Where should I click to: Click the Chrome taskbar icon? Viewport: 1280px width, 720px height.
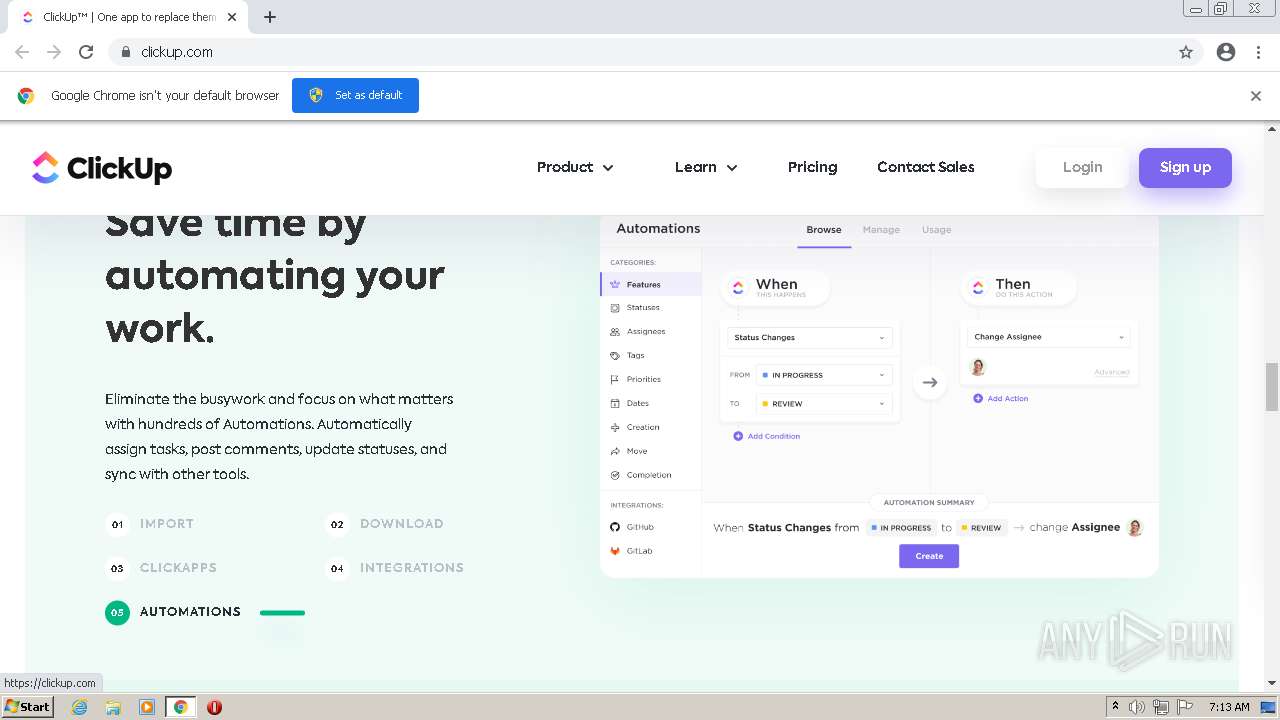point(180,707)
